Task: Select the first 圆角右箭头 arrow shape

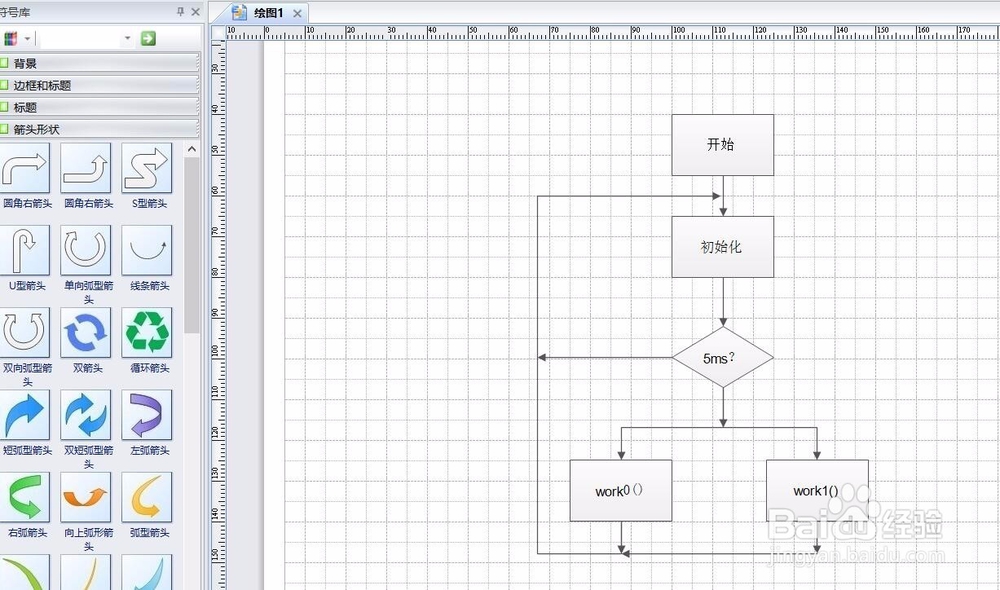Action: point(25,168)
